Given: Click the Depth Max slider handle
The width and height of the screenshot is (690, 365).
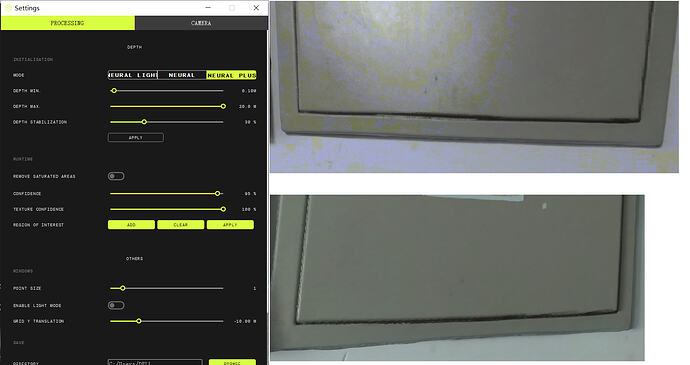Looking at the screenshot, I should [x=223, y=106].
